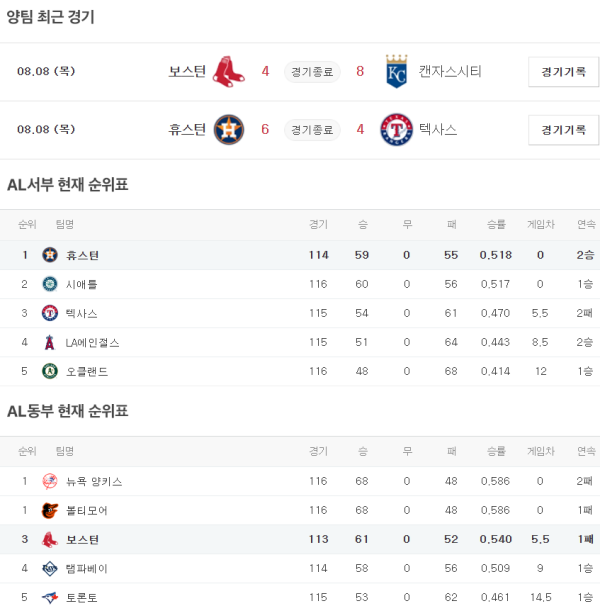Open the LA에인절스 team link
The height and width of the screenshot is (606, 600).
pos(93,342)
